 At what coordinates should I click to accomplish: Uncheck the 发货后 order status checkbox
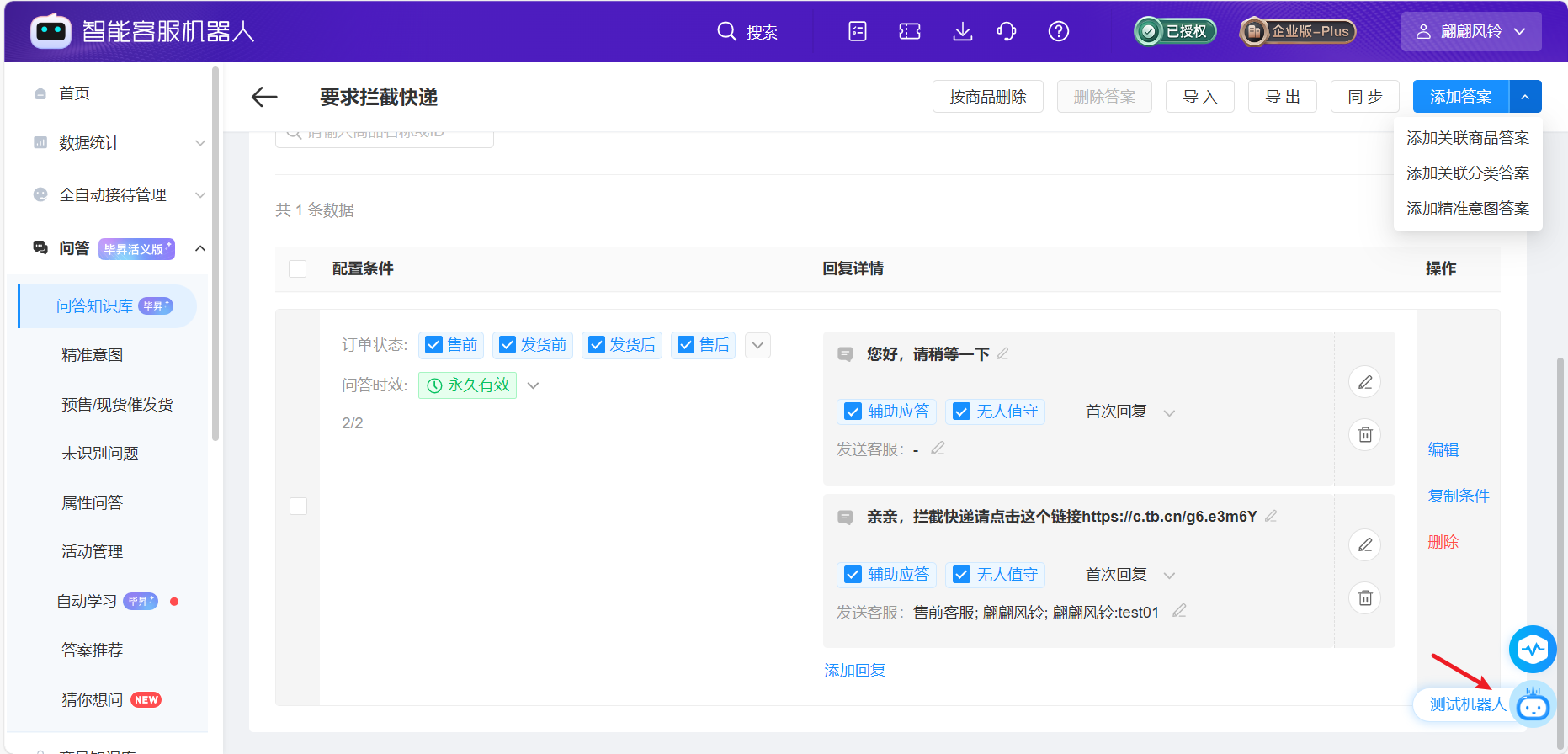(x=597, y=345)
